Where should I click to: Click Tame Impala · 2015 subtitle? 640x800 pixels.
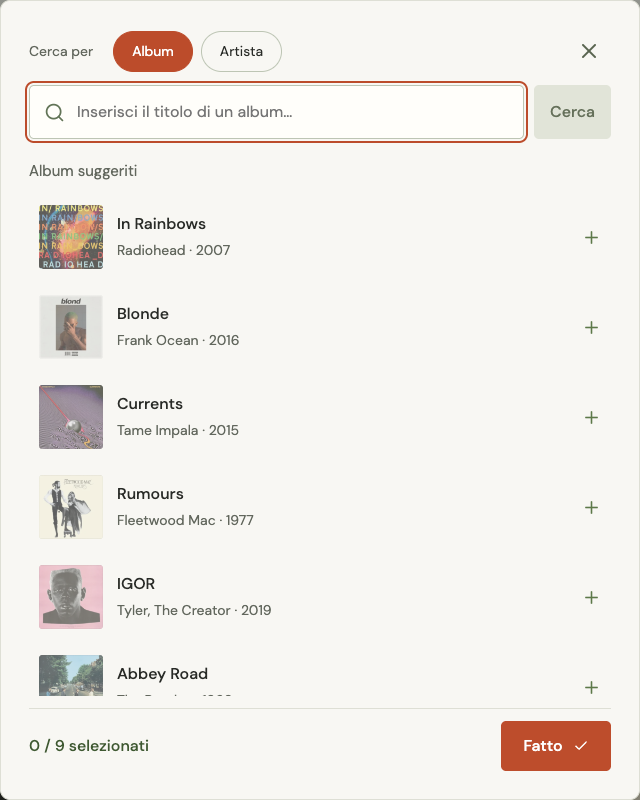178,431
